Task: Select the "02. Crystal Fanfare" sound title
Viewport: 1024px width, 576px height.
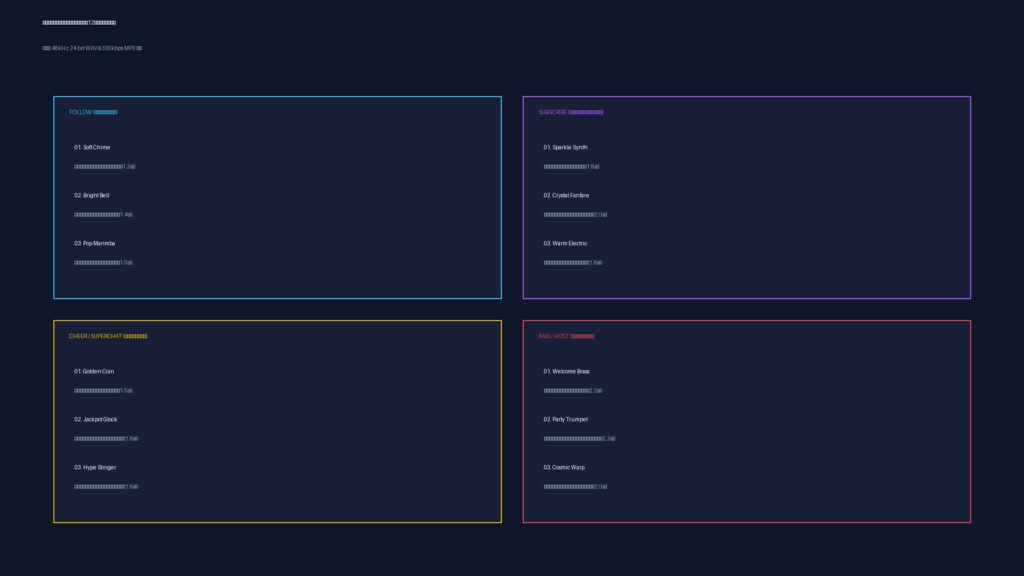Action: (x=566, y=195)
